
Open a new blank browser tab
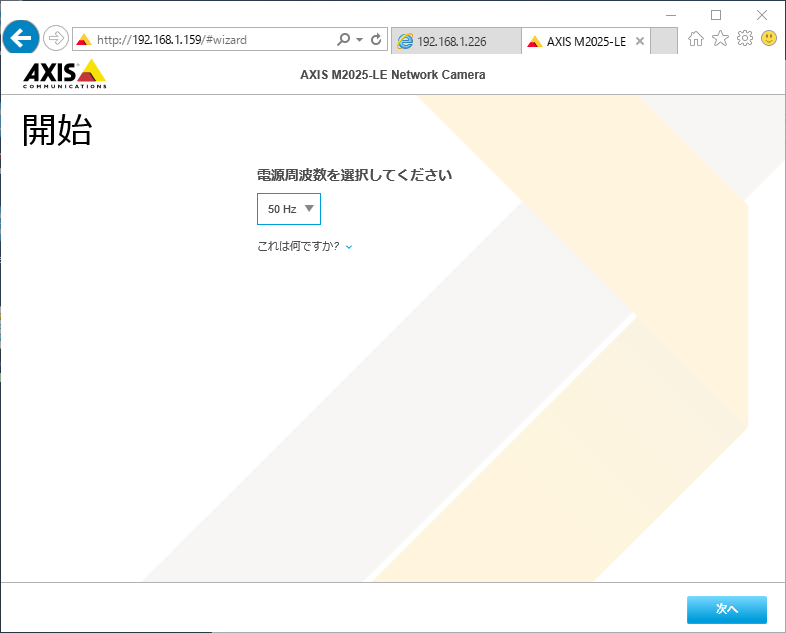tap(664, 41)
